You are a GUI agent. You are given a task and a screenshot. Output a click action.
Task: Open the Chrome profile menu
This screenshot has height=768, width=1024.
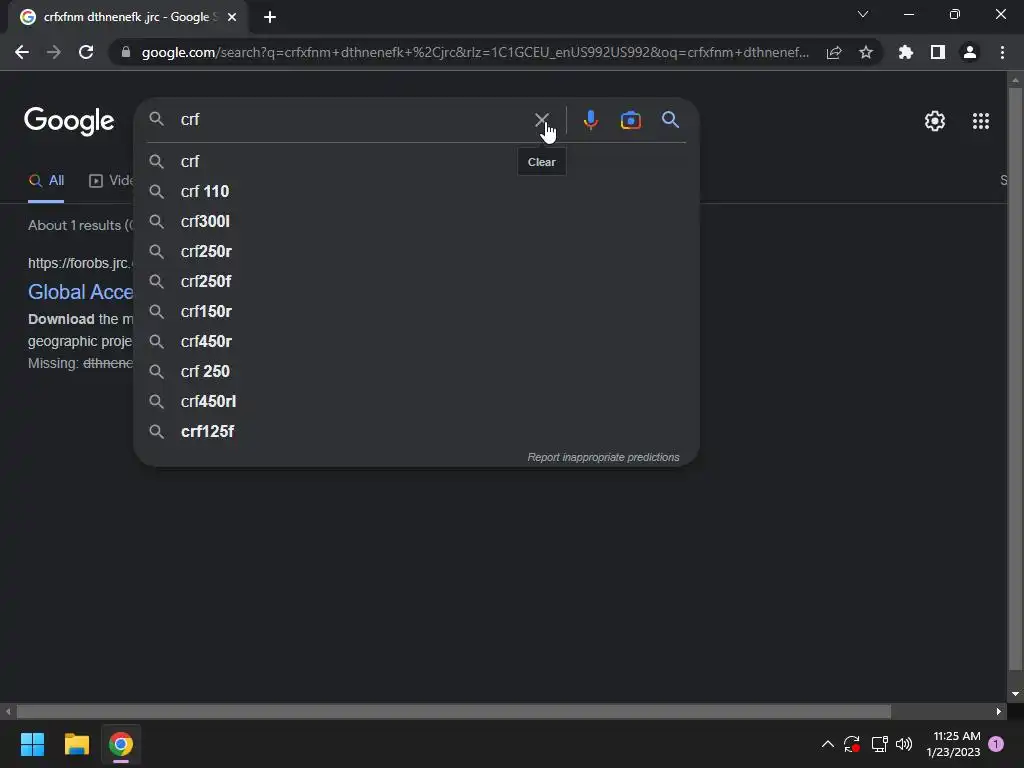(970, 52)
